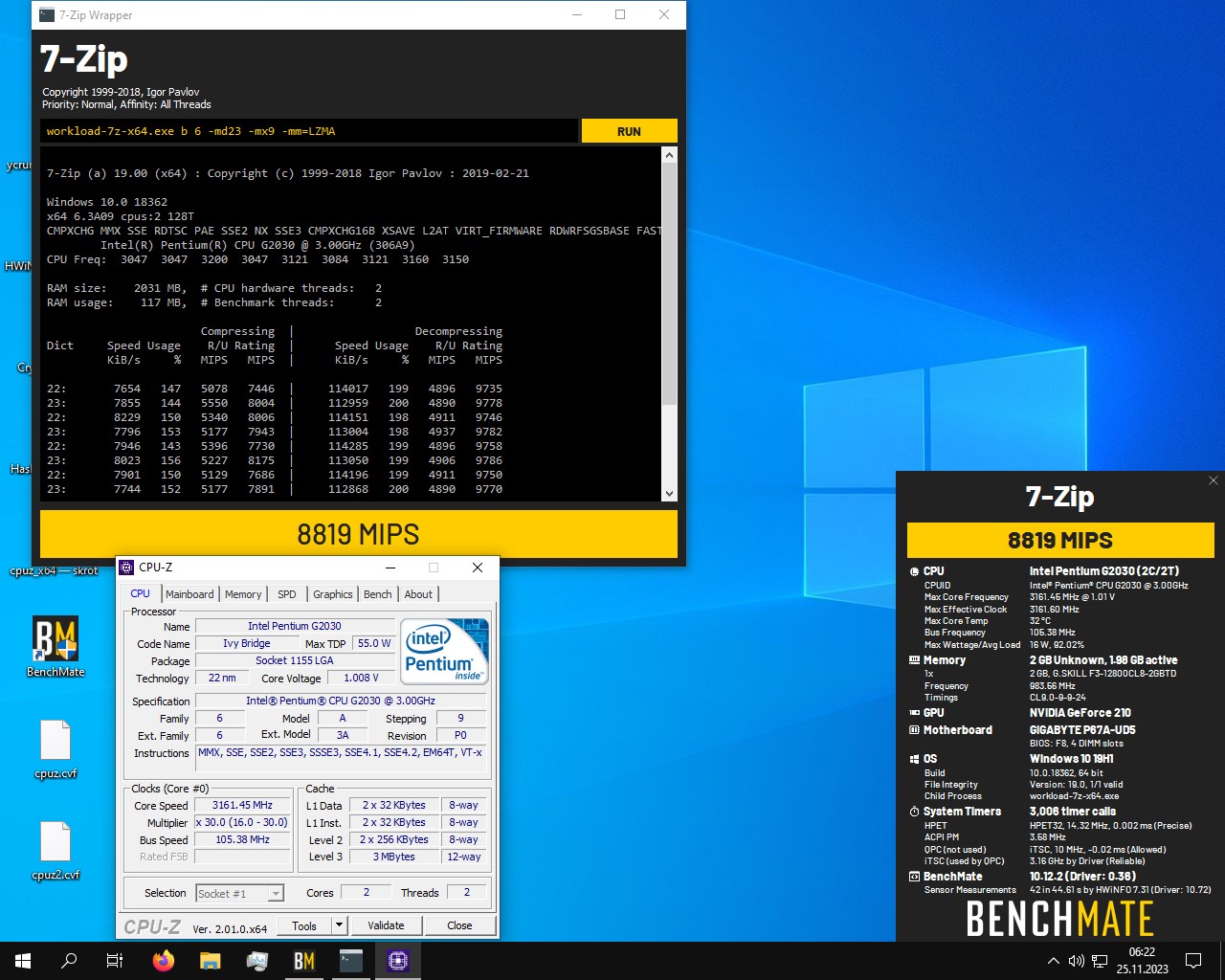Switch to CPU-Z via its taskbar icon

click(x=398, y=961)
